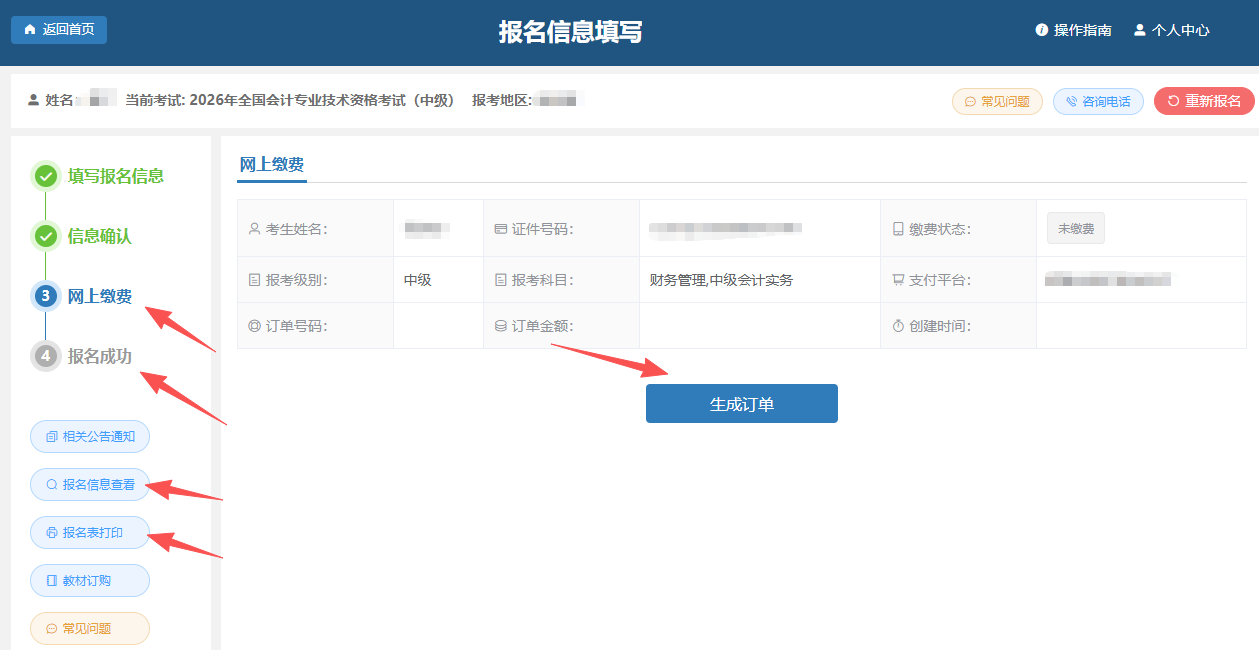Click the form icon beside 报考科目
This screenshot has width=1259, height=650.
coord(500,280)
